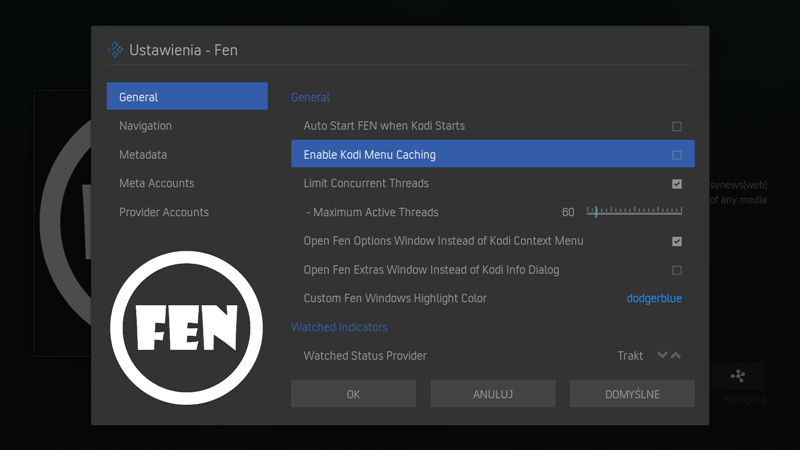This screenshot has width=800, height=450.
Task: Click the Konfiguruj label in background window
Action: pyautogui.click(x=745, y=399)
